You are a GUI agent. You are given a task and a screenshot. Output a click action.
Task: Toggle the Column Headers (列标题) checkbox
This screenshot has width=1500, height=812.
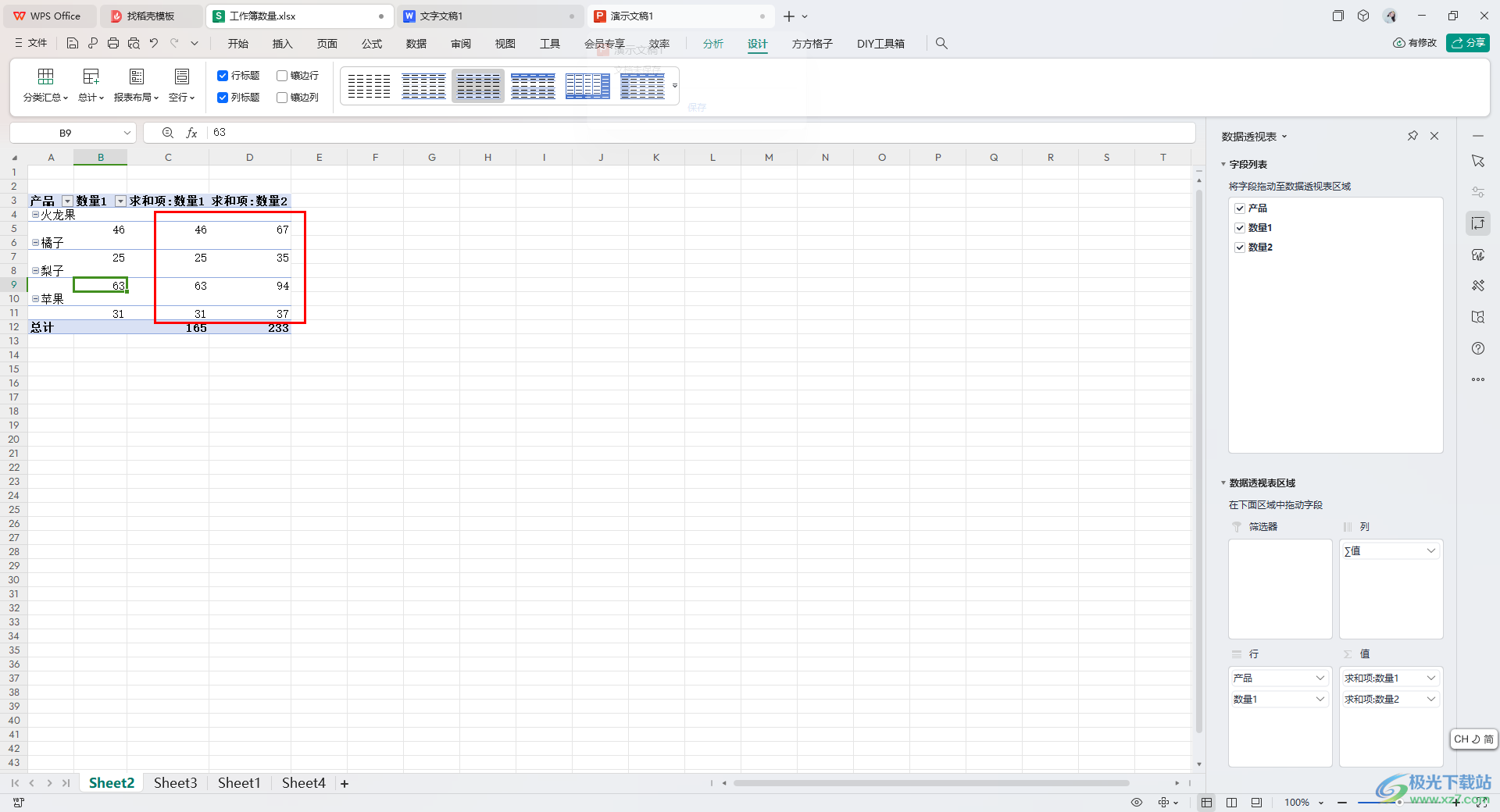click(x=223, y=98)
